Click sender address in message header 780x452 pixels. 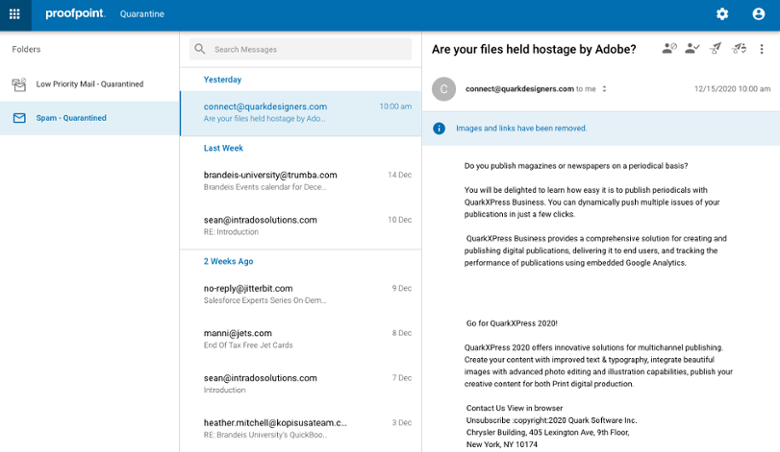pos(519,89)
